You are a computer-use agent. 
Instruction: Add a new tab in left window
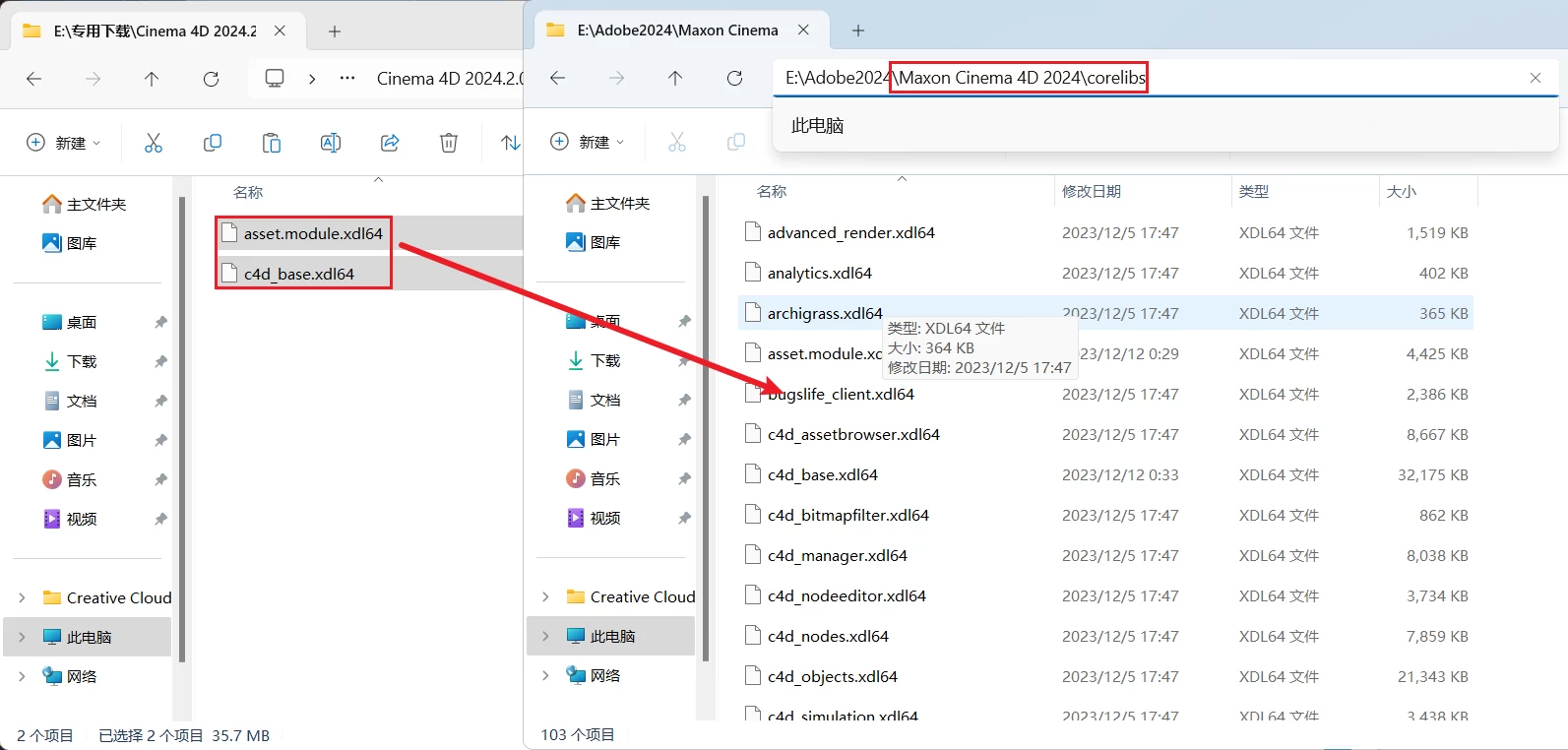click(x=335, y=31)
